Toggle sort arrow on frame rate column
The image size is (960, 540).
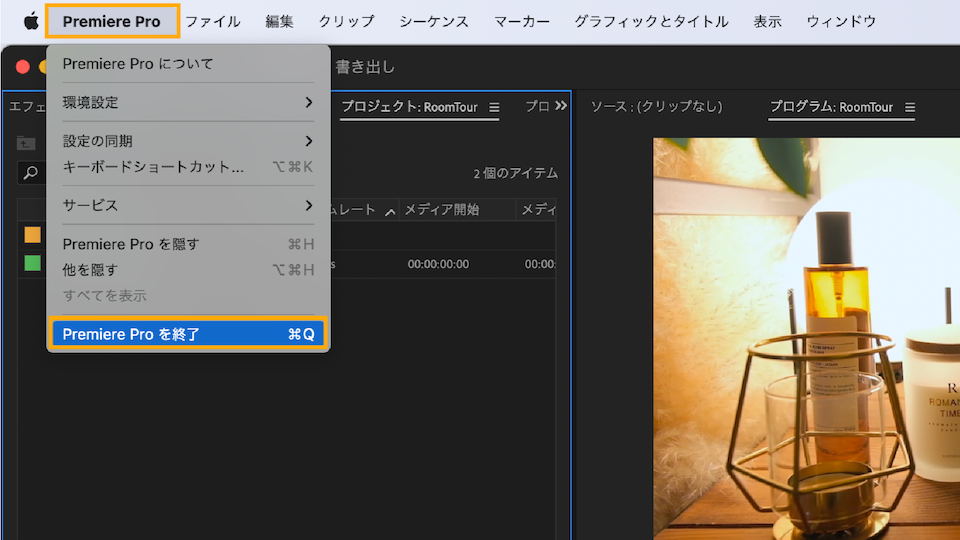390,212
